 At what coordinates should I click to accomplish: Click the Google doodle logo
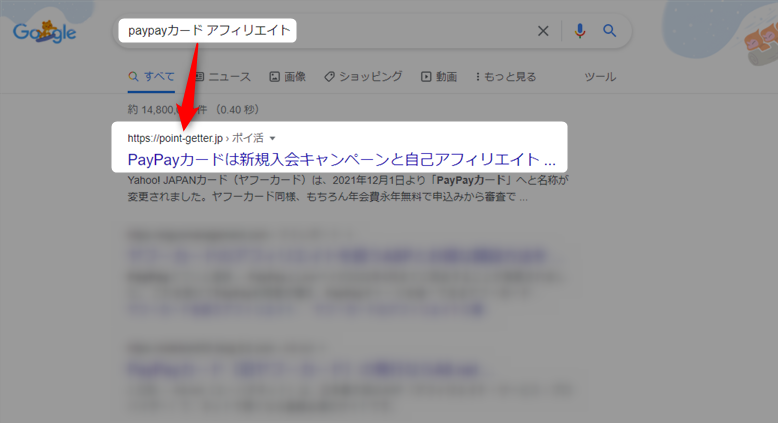click(x=45, y=32)
